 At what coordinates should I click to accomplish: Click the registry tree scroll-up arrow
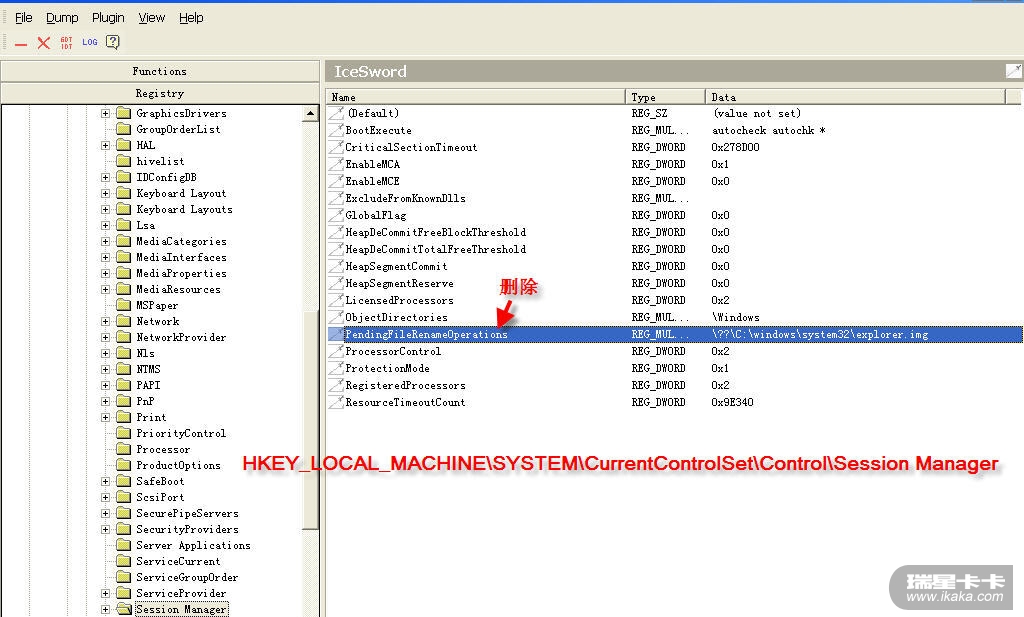311,115
